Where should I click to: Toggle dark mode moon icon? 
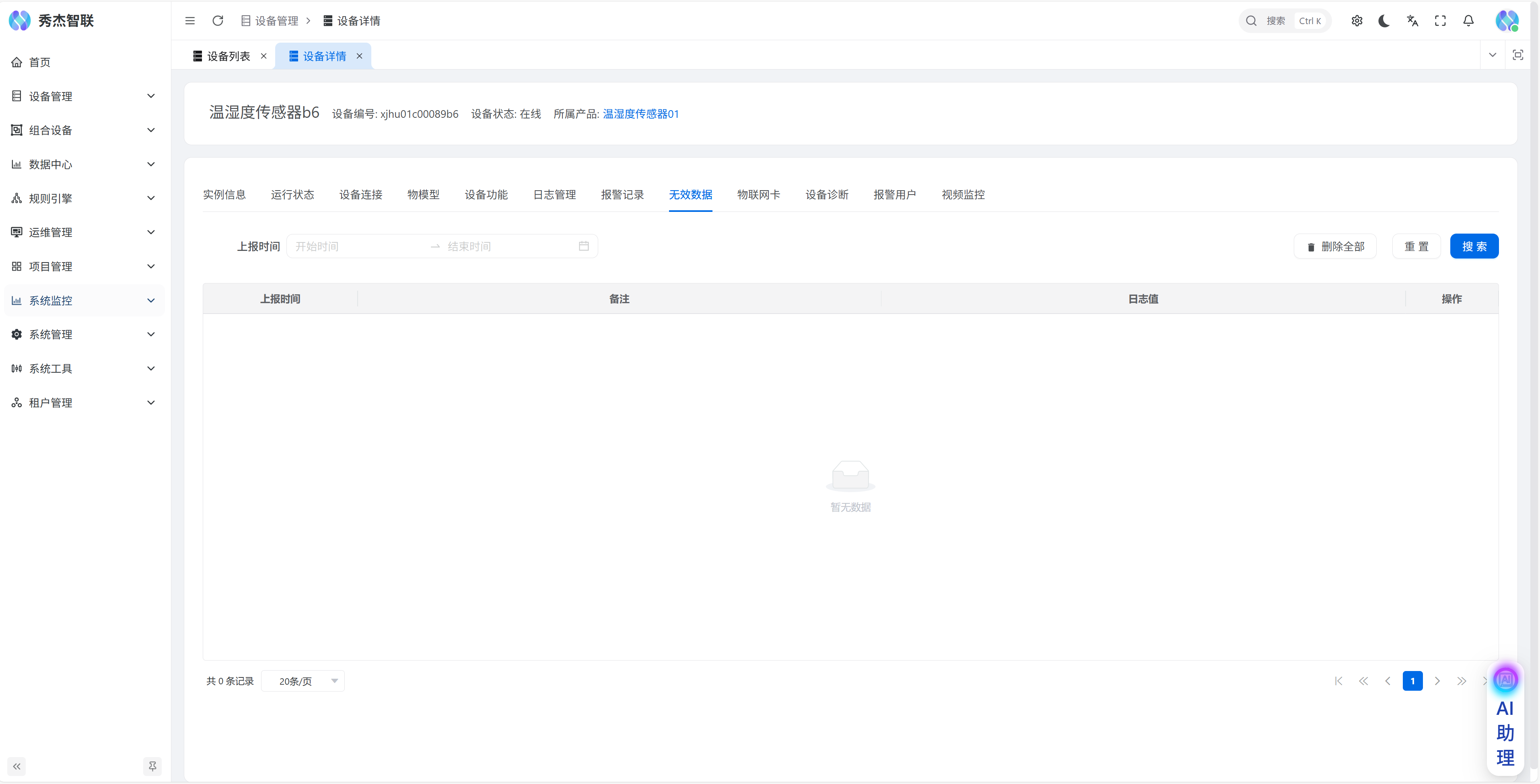(x=1384, y=21)
